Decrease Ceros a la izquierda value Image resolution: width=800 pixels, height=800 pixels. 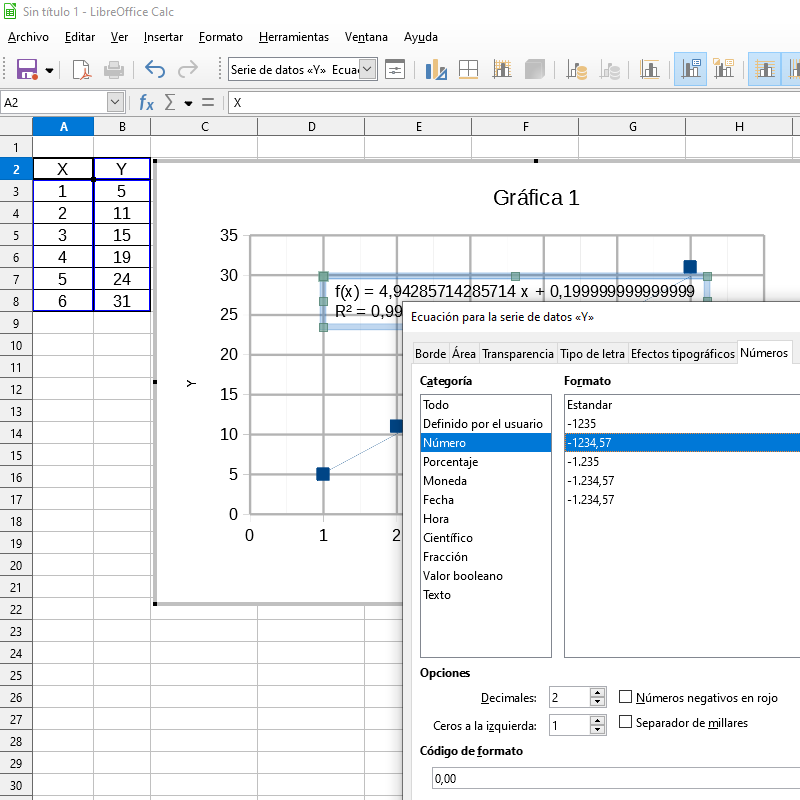point(597,730)
